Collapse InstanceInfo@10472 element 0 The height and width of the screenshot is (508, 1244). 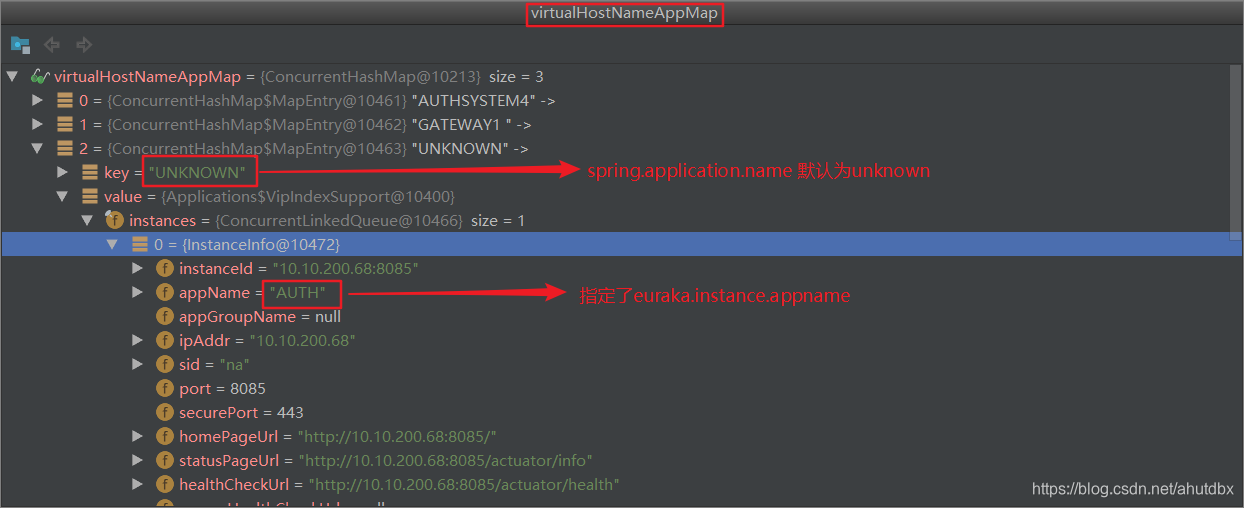(x=113, y=244)
